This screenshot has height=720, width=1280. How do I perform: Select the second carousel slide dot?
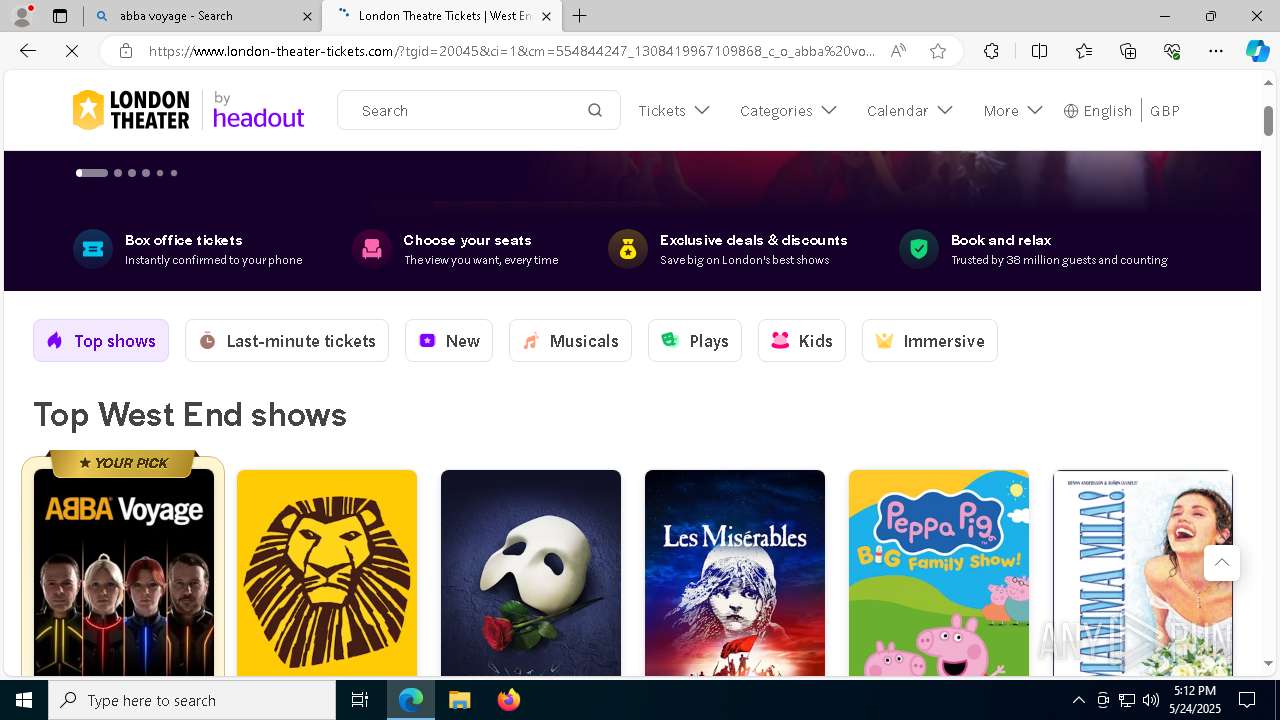118,173
